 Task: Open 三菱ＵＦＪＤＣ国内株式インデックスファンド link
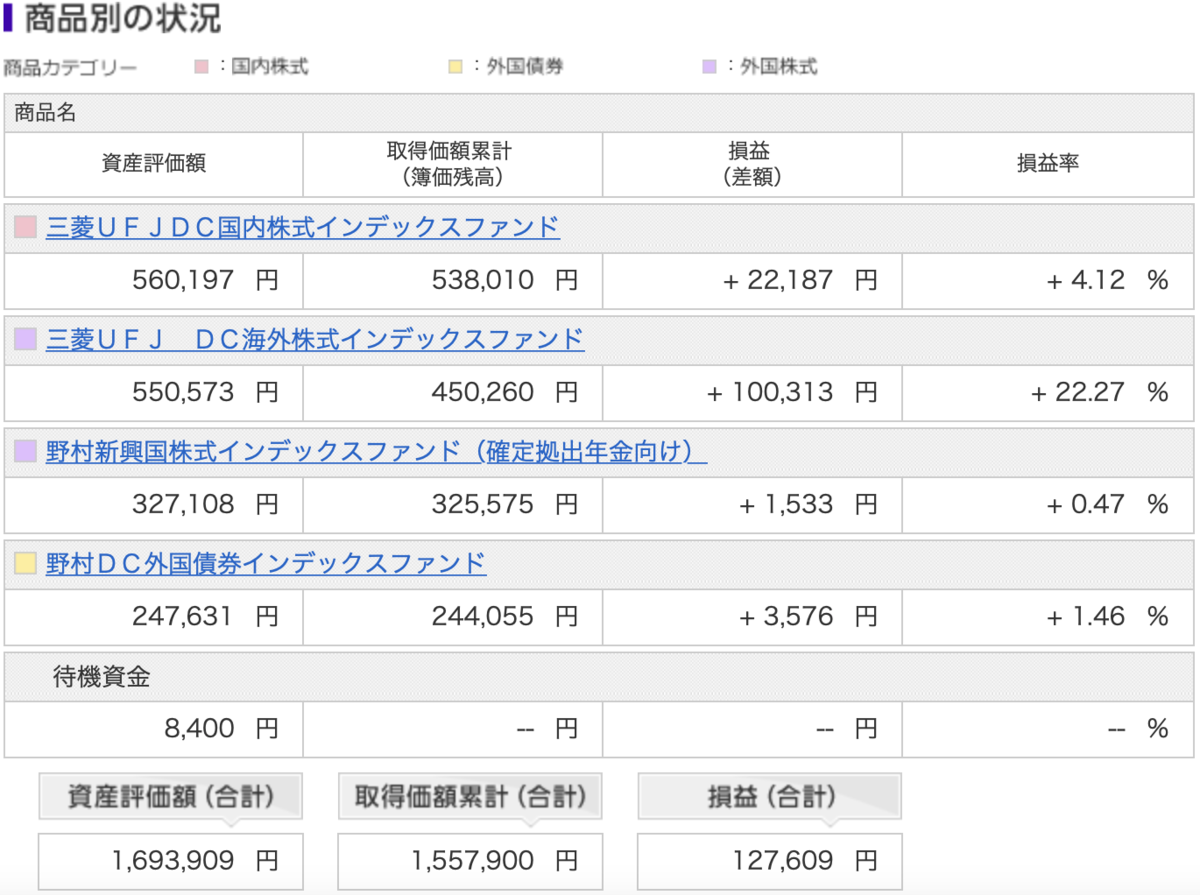pyautogui.click(x=302, y=227)
